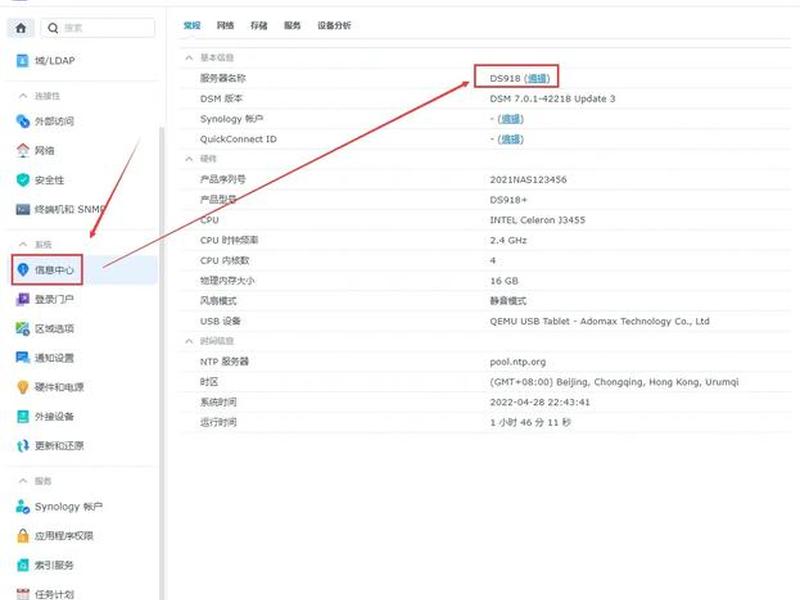Select the DSM 7.0.1-42218 Update 3 value
The width and height of the screenshot is (800, 600).
click(553, 98)
